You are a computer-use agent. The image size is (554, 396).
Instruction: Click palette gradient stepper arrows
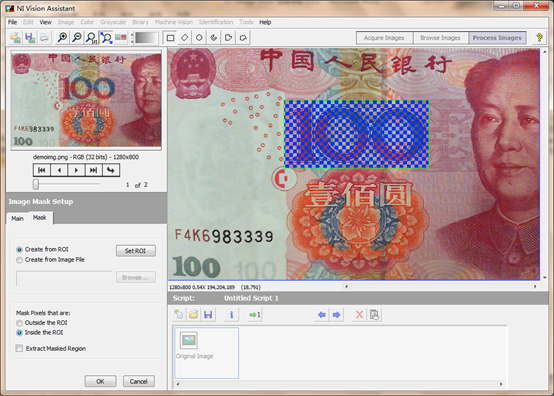(x=132, y=38)
